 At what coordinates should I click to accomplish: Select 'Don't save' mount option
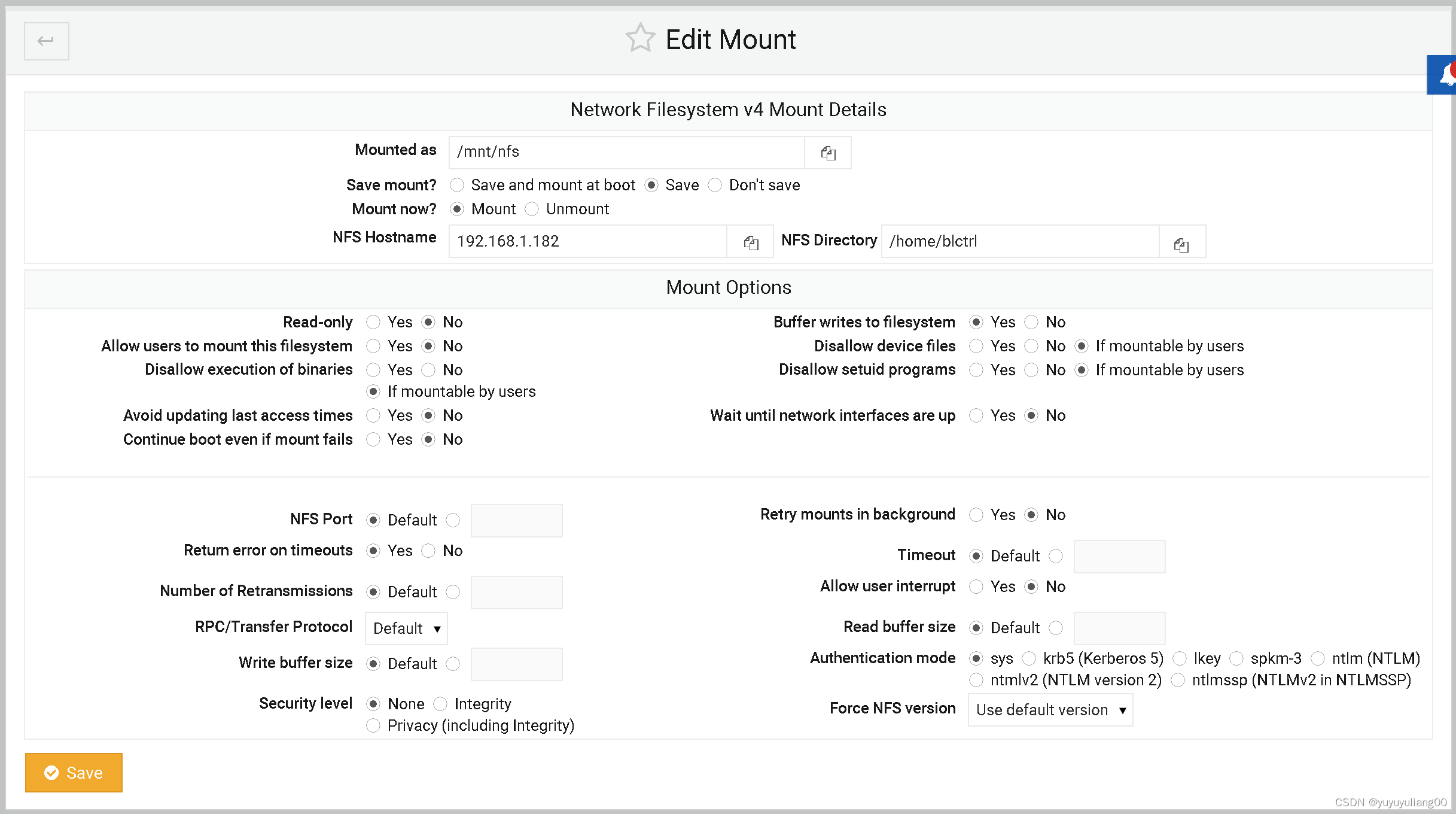point(715,185)
